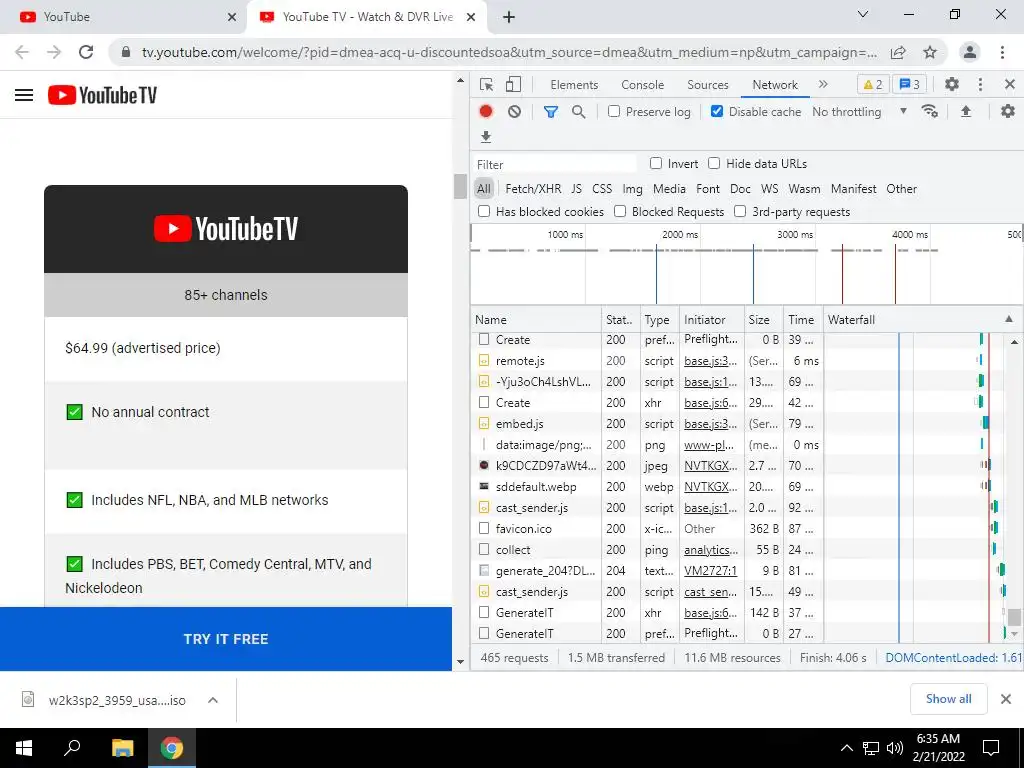Enable the Invert filter checkbox
This screenshot has height=768, width=1024.
click(656, 163)
